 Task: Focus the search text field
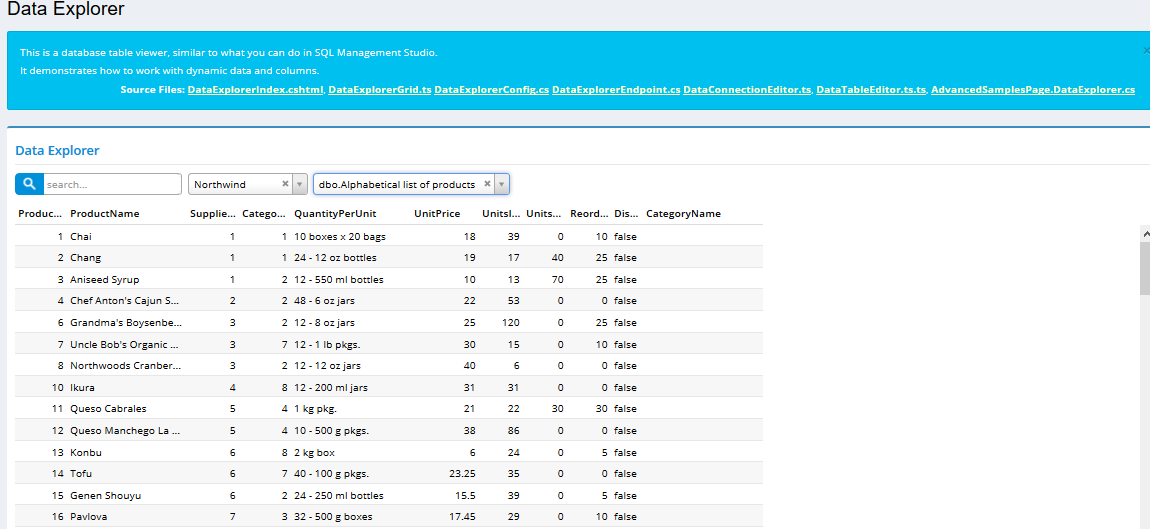pyautogui.click(x=112, y=184)
